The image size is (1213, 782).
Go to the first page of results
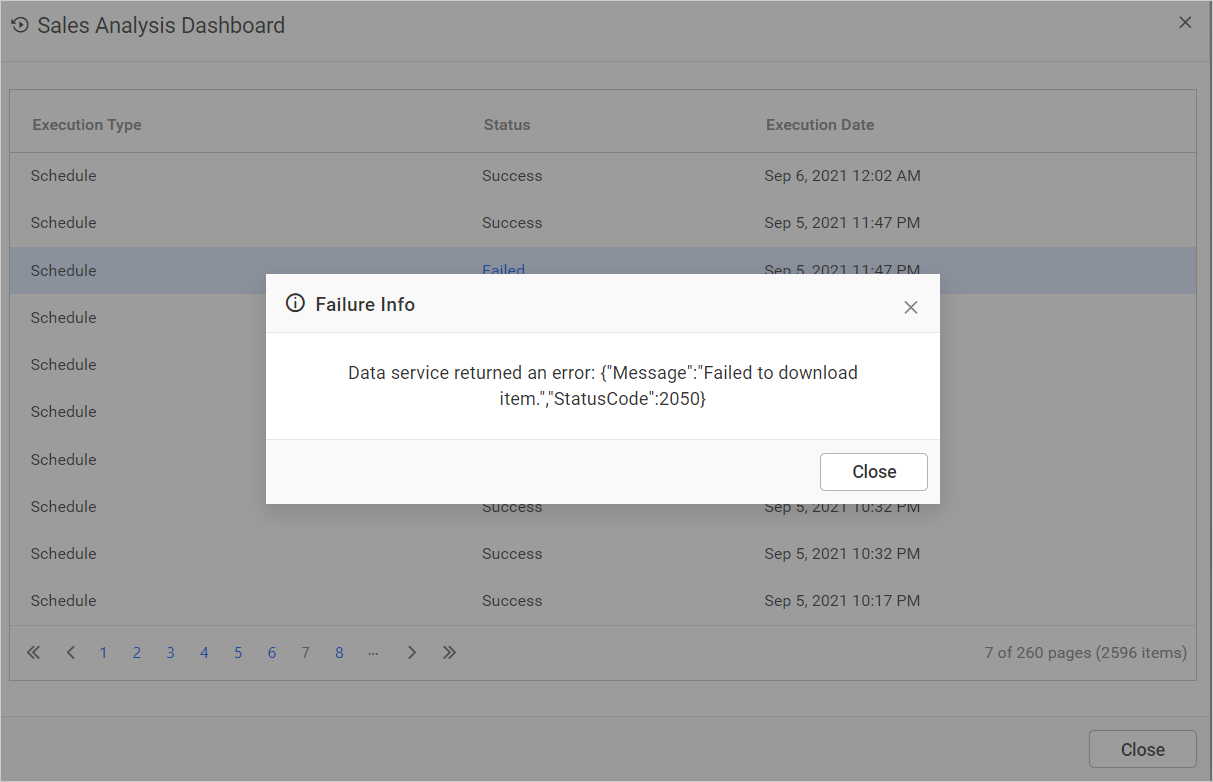pos(34,653)
